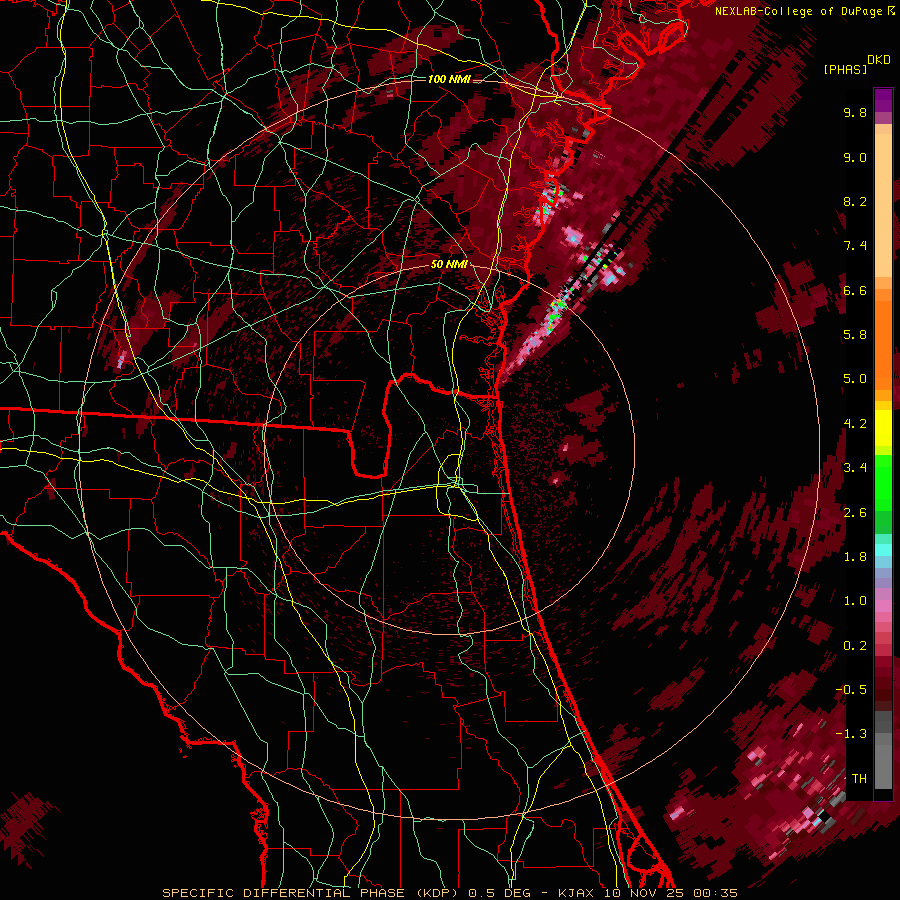Click the 0.2 scale value

[x=855, y=646]
